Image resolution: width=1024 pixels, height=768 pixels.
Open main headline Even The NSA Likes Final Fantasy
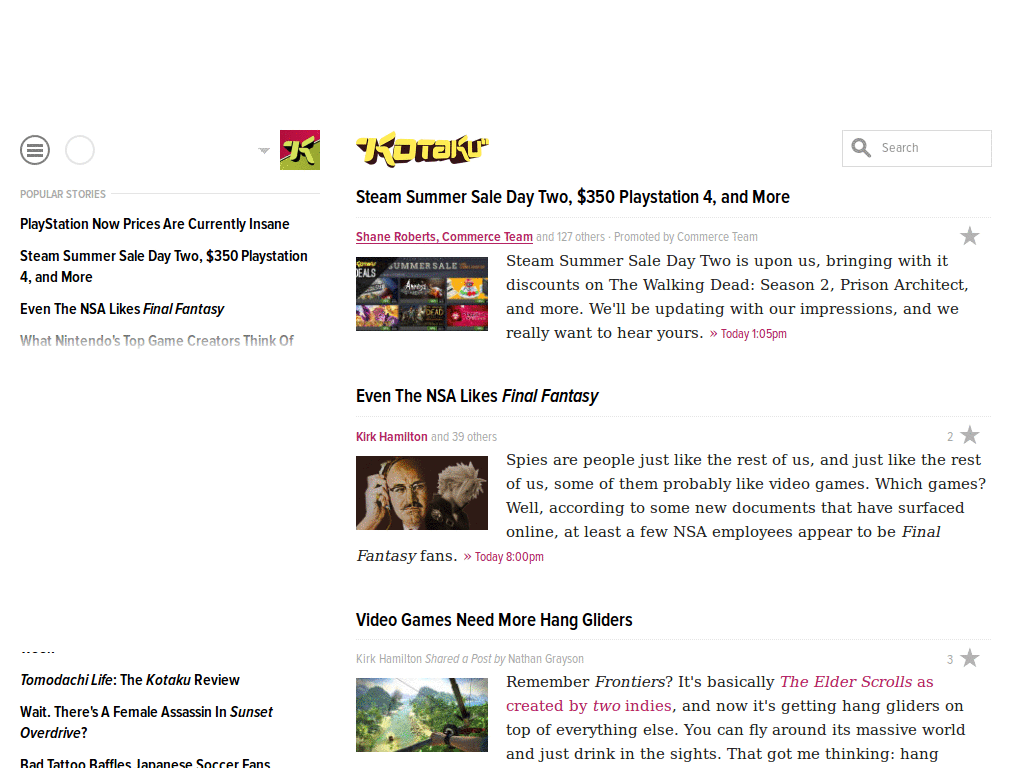[477, 396]
